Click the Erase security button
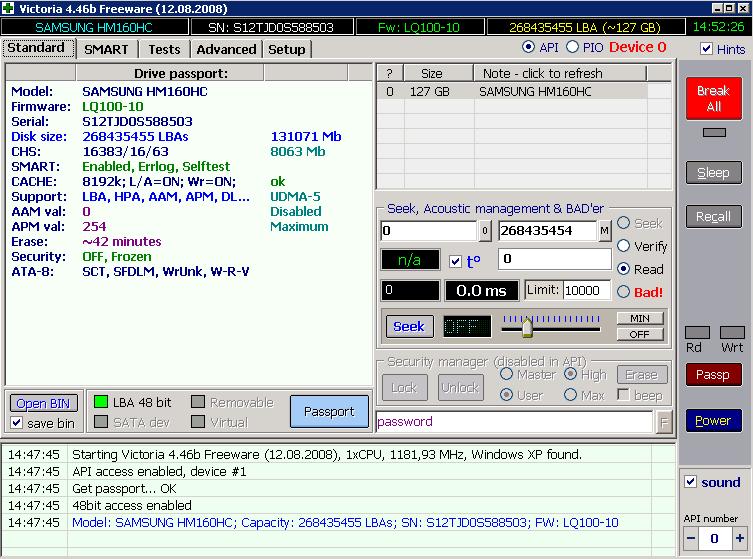The image size is (753, 559). [642, 375]
